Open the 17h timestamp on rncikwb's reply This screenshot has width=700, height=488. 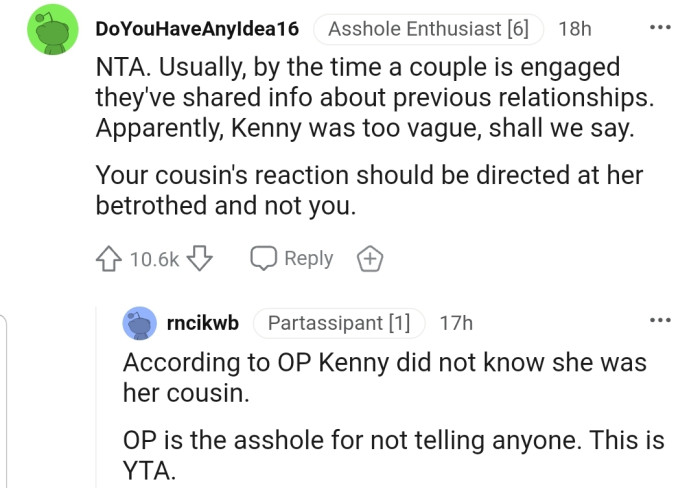click(x=456, y=323)
